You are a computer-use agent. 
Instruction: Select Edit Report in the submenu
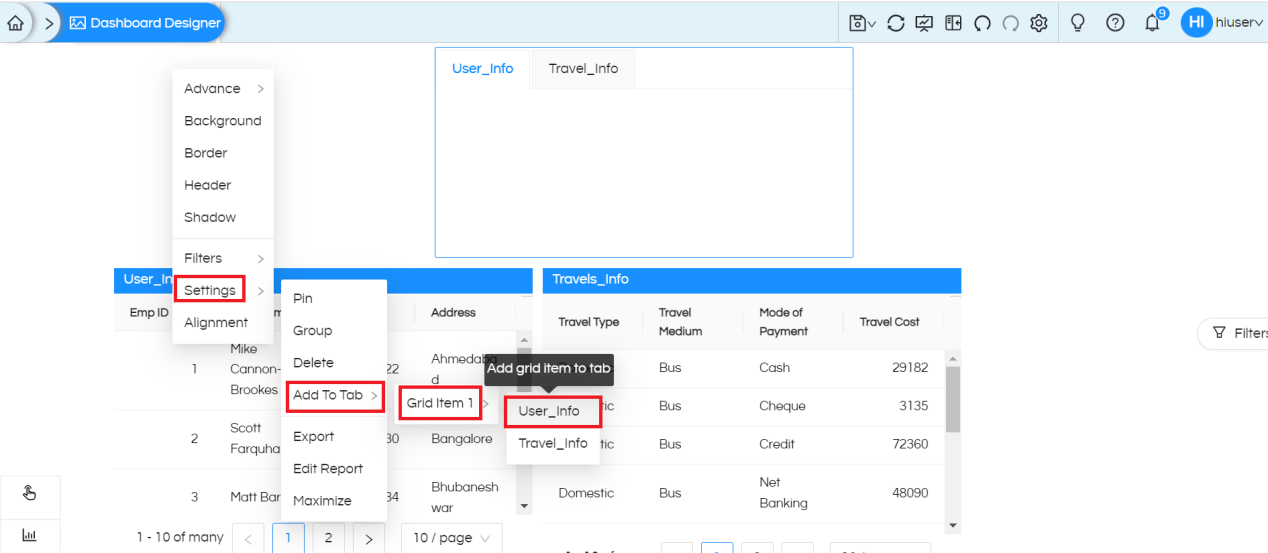(x=333, y=468)
